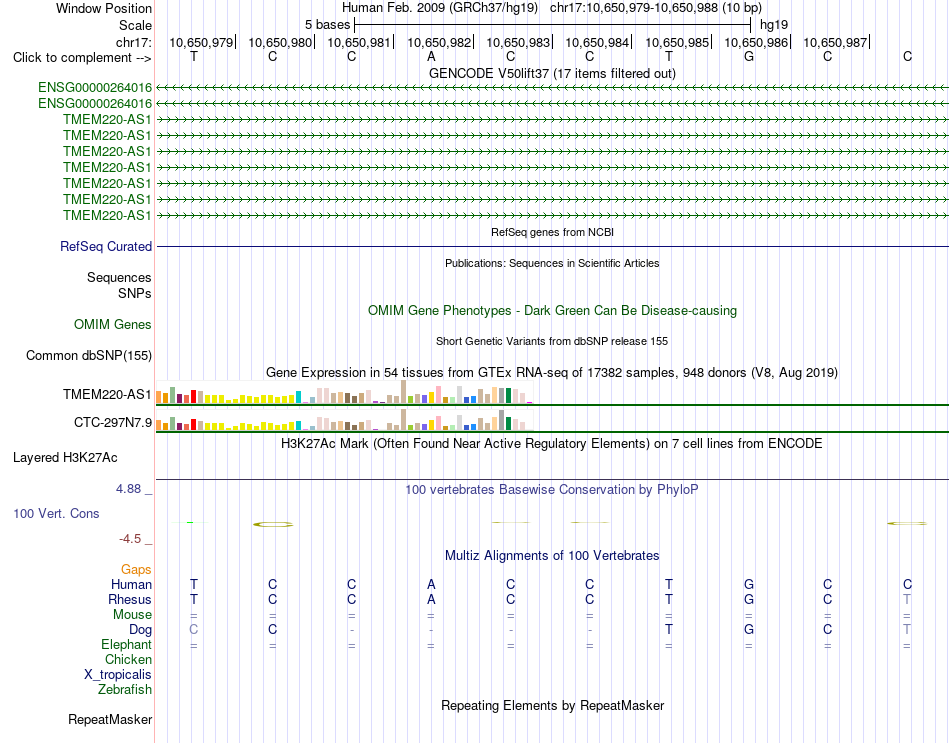The image size is (950, 743).
Task: Click the Human species label
Action: point(131,584)
